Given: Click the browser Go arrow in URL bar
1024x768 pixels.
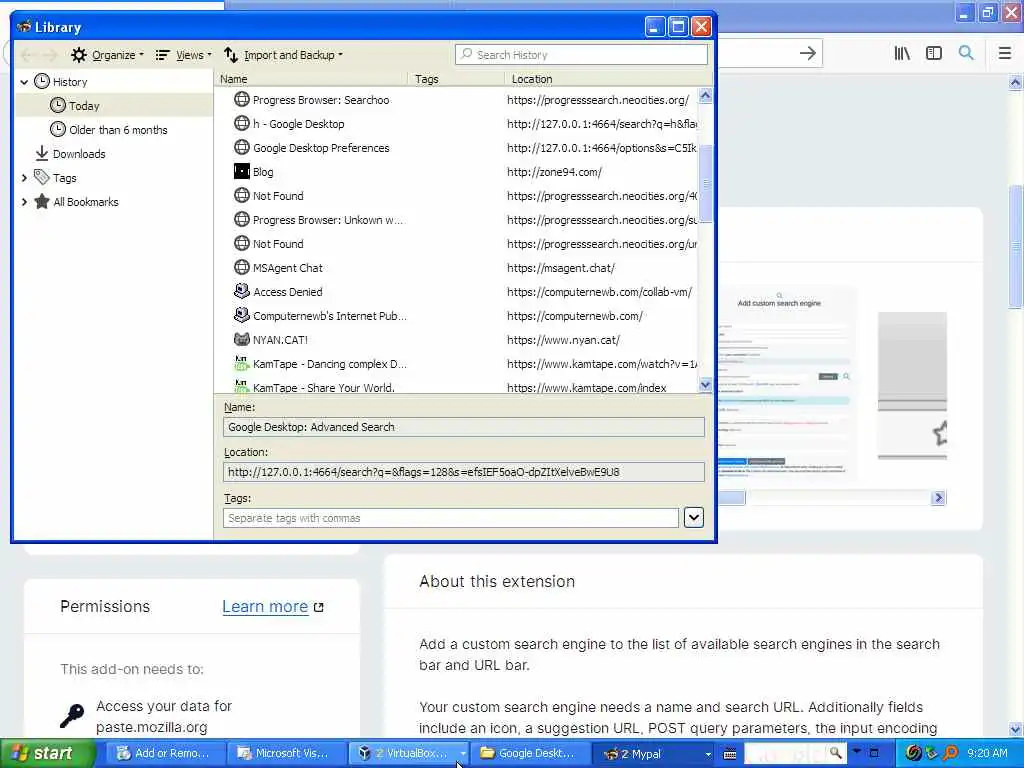Looking at the screenshot, I should (808, 54).
